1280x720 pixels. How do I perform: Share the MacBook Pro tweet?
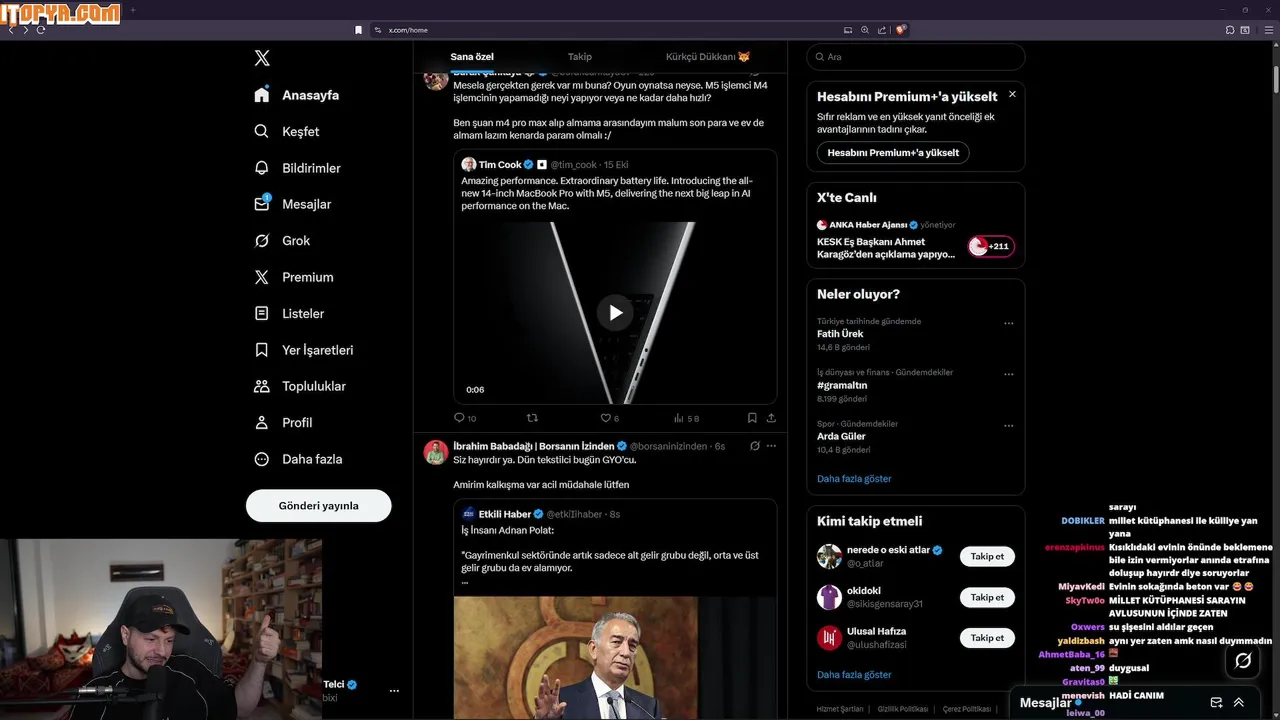coord(771,418)
